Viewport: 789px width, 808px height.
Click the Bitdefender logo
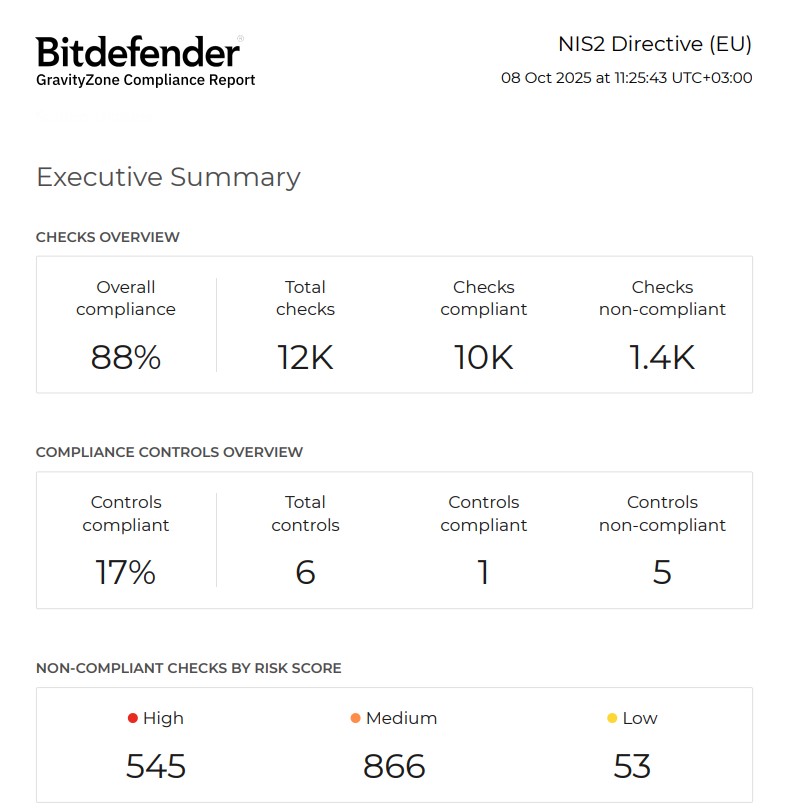(x=138, y=52)
